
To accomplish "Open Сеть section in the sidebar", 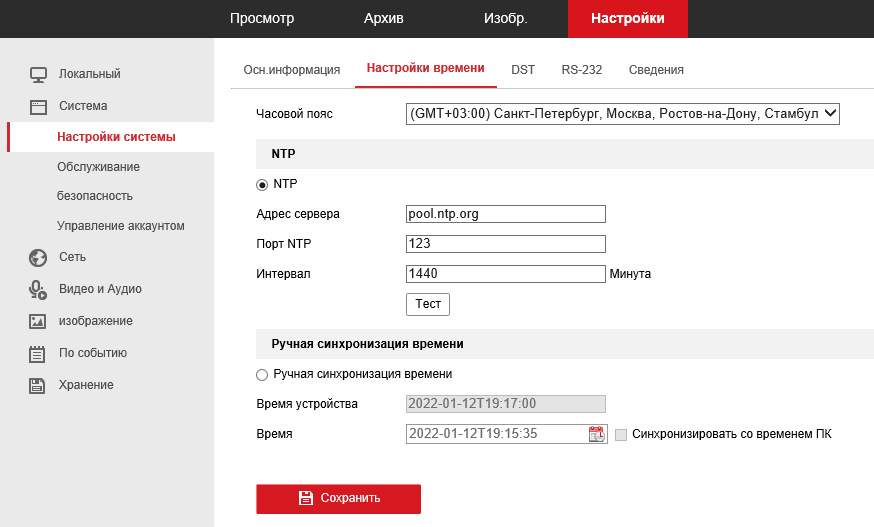I will (72, 257).
